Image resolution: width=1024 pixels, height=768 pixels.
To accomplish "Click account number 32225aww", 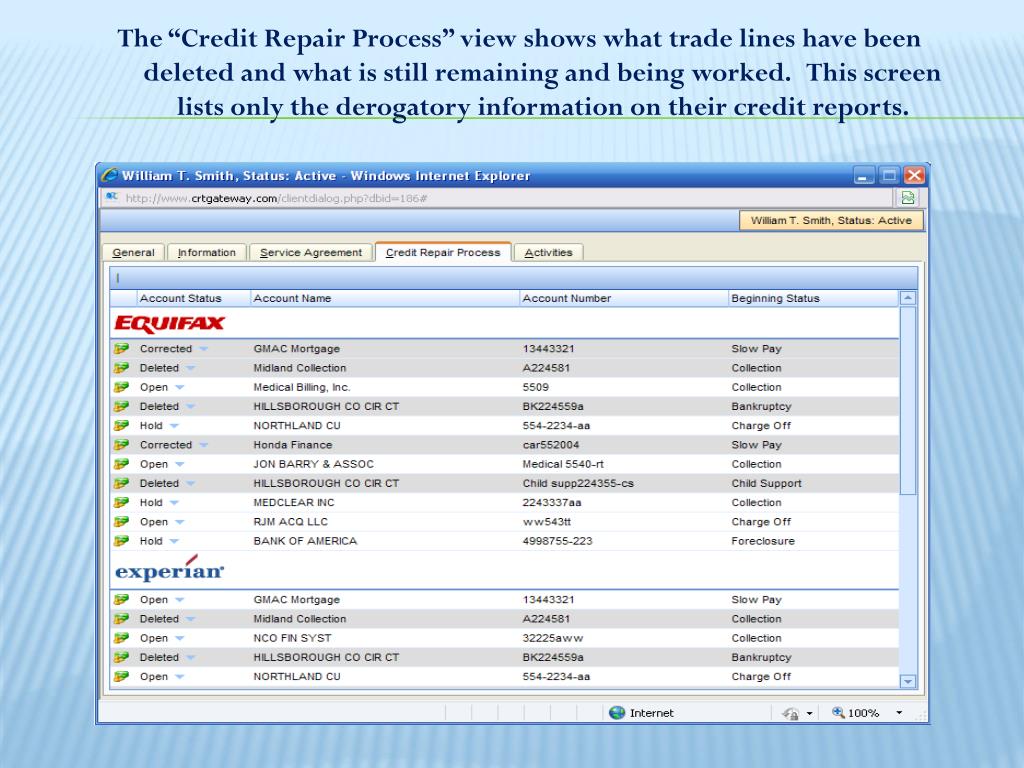I will click(552, 638).
